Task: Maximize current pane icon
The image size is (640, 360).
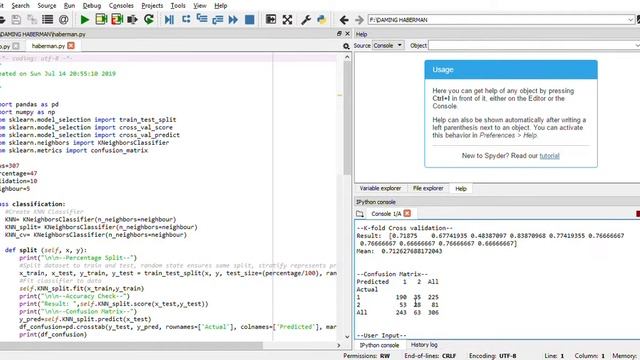Action: click(x=271, y=19)
